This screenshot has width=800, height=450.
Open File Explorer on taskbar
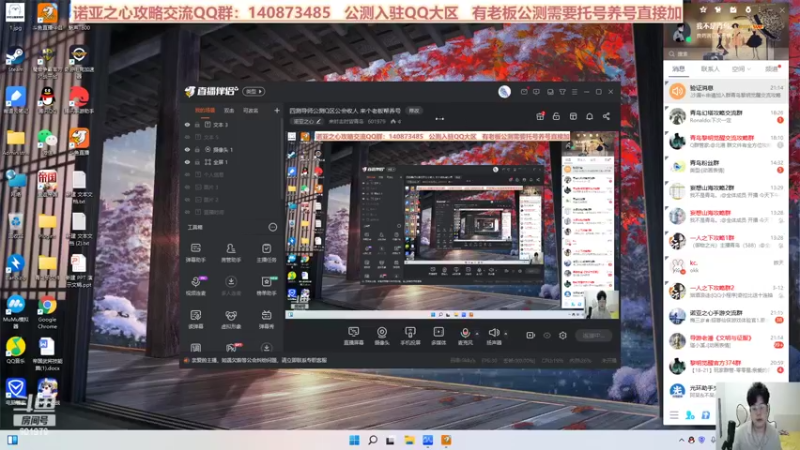pyautogui.click(x=409, y=440)
